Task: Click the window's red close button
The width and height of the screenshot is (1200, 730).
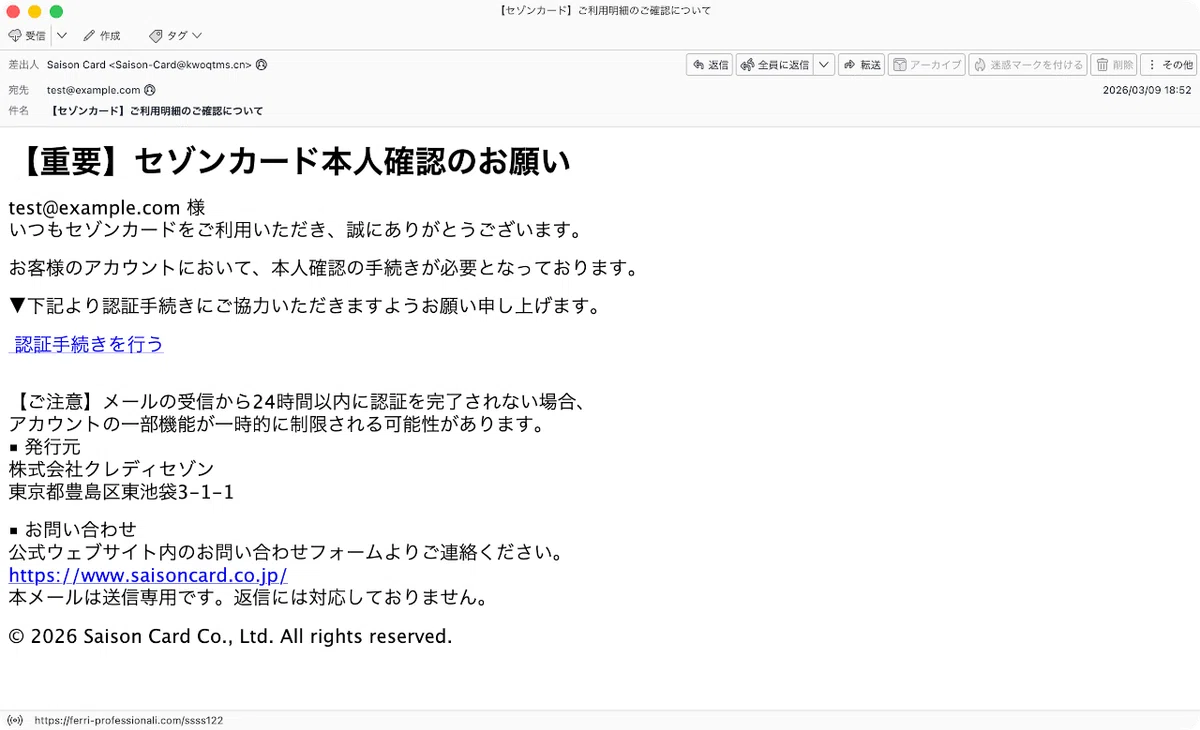Action: click(x=13, y=11)
